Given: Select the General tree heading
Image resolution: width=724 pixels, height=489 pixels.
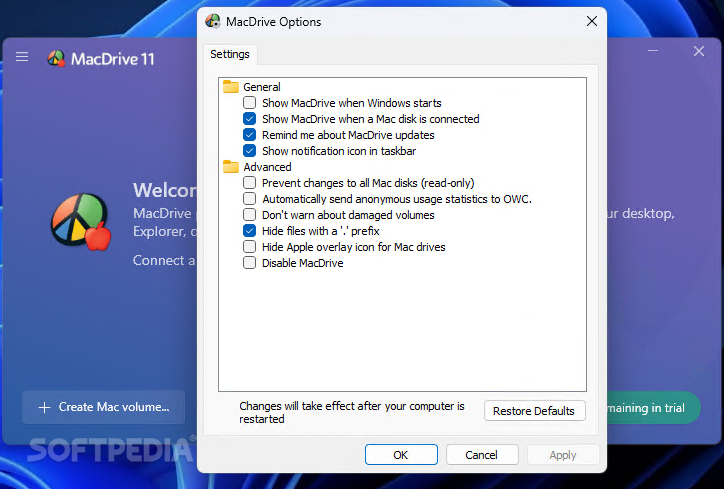Looking at the screenshot, I should [262, 87].
